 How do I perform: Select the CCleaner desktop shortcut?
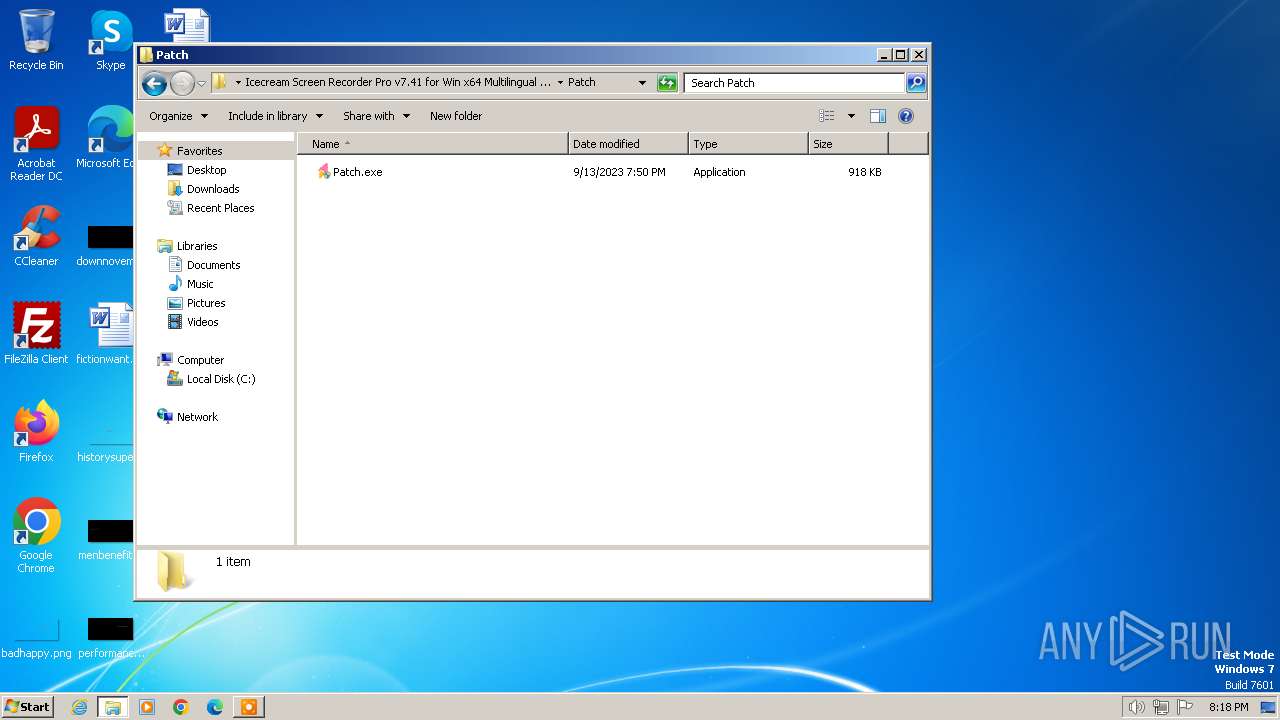pos(36,236)
